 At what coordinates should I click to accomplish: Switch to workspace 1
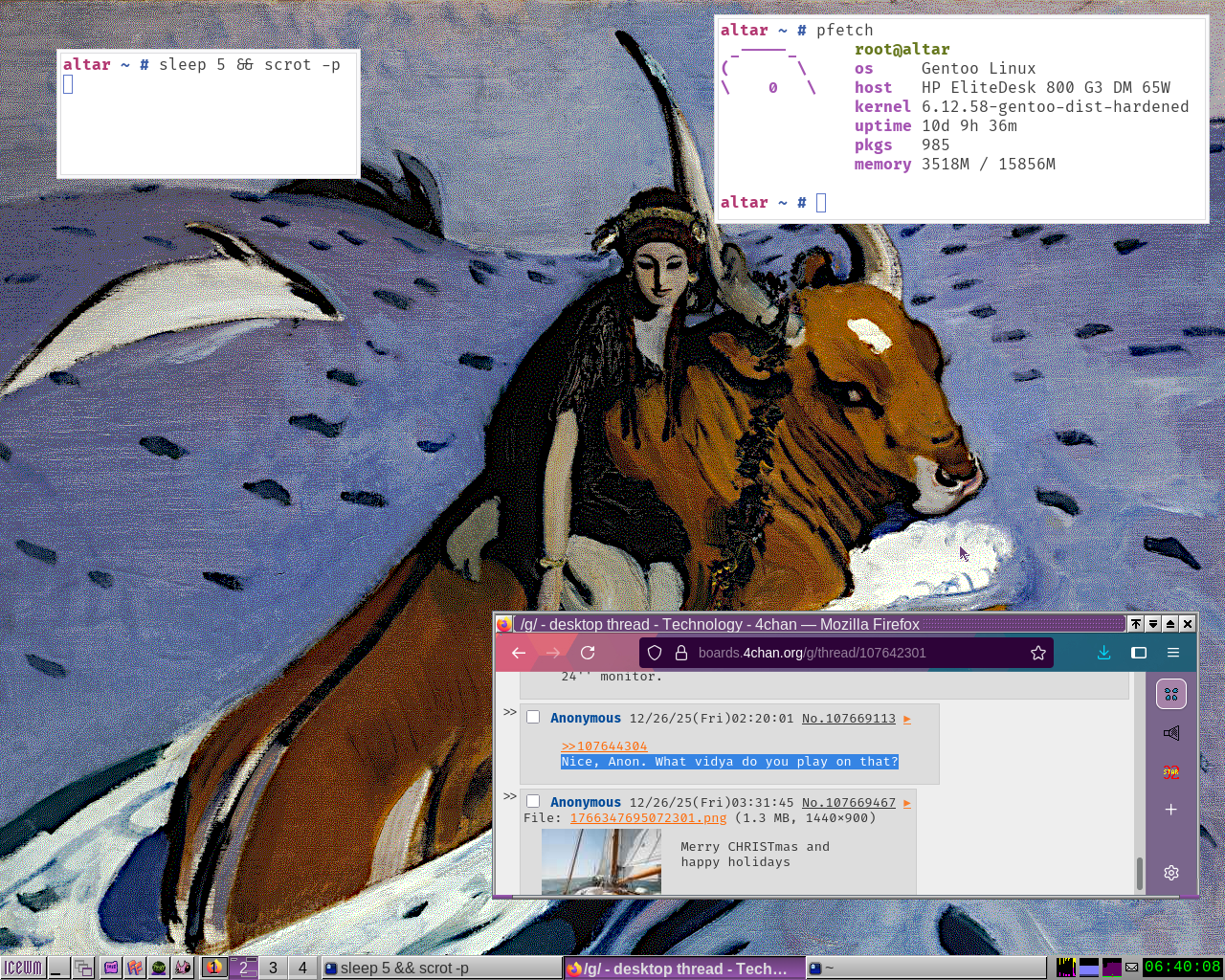[x=213, y=968]
